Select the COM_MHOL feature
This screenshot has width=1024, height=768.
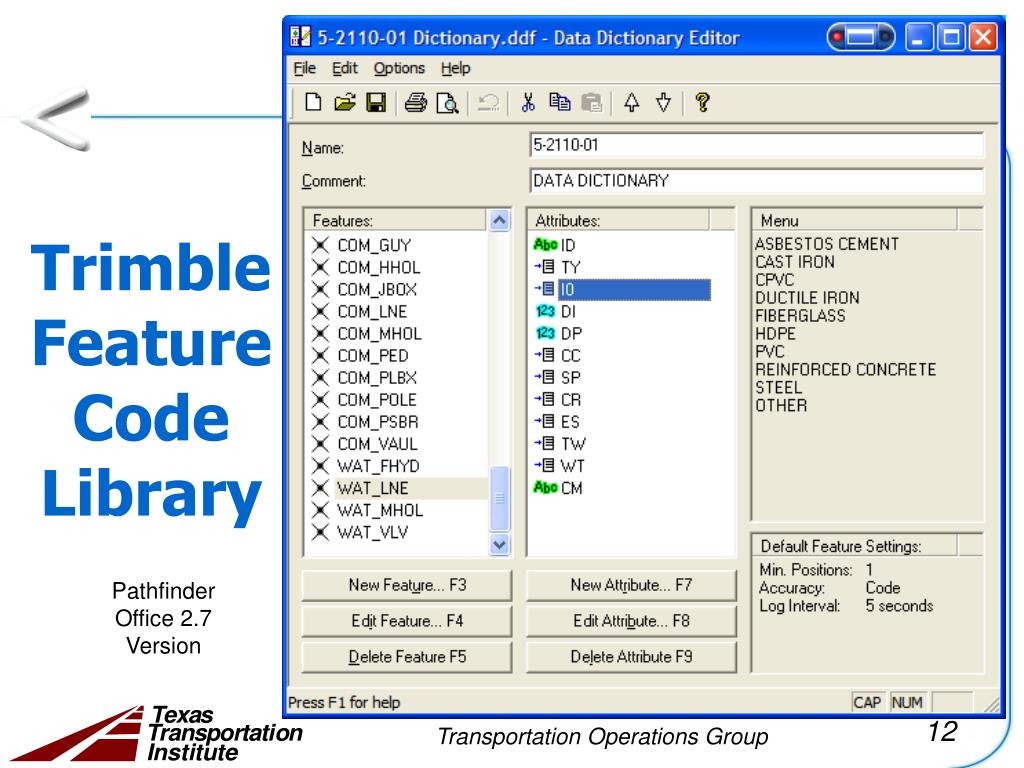coord(379,334)
